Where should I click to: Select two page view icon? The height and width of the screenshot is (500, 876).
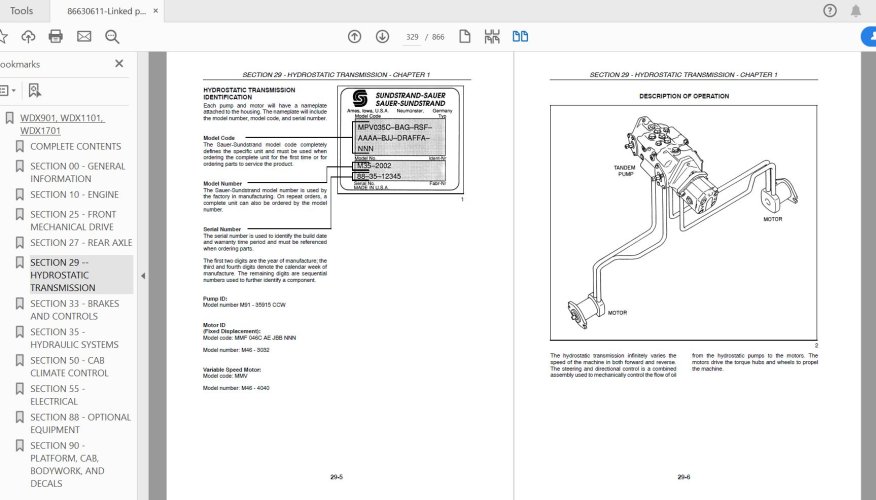click(x=520, y=37)
